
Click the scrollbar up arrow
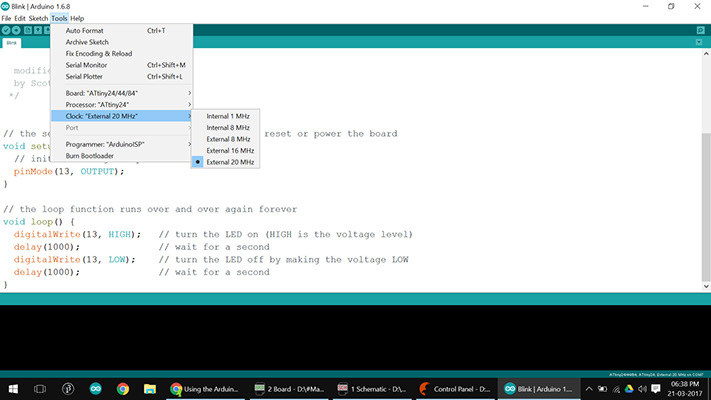click(706, 53)
